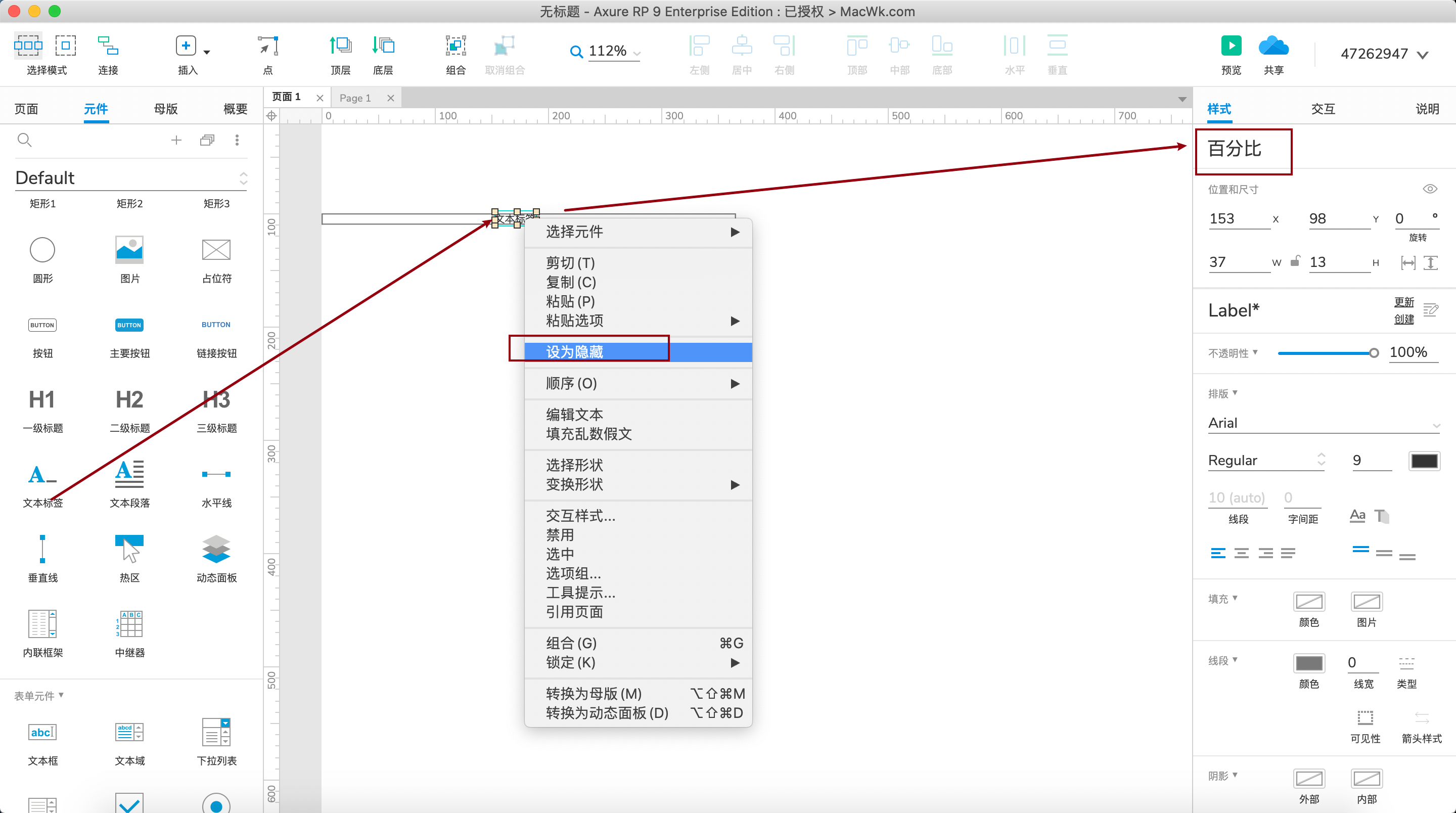Select the intersected selection mode icon
1456x813 pixels.
tap(28, 45)
